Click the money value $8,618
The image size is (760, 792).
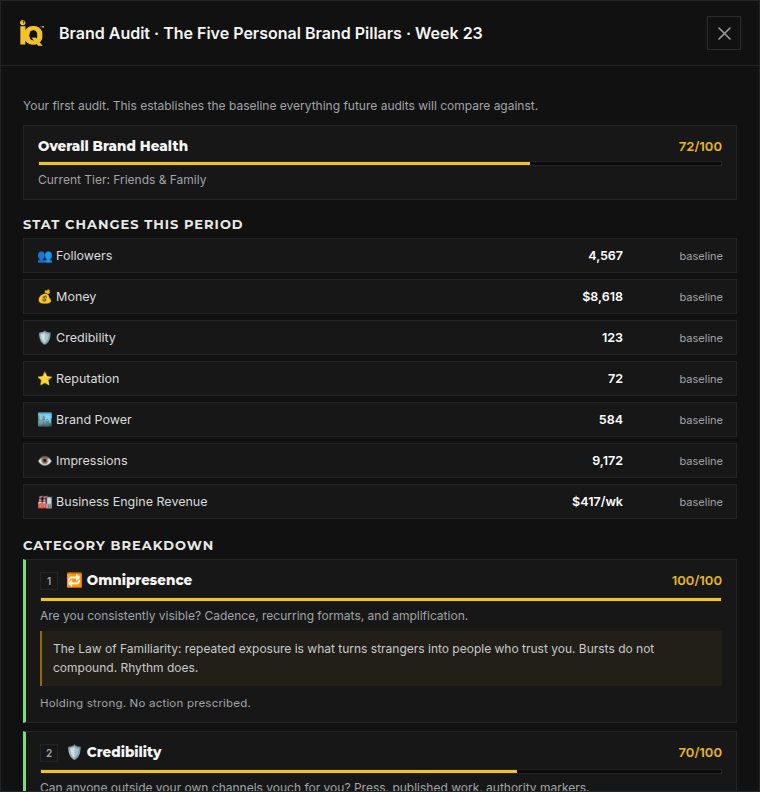click(602, 296)
